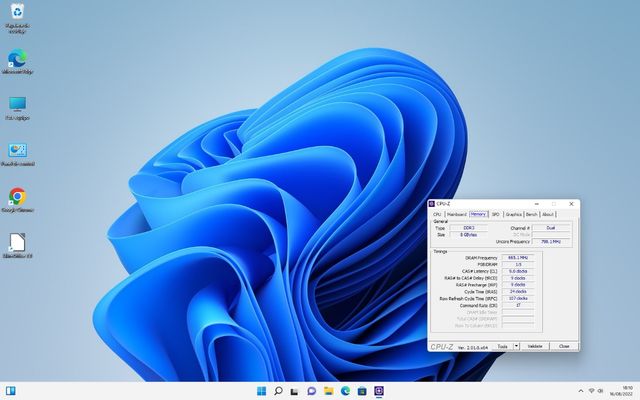
Task: Open the Bench tab
Action: 531,214
